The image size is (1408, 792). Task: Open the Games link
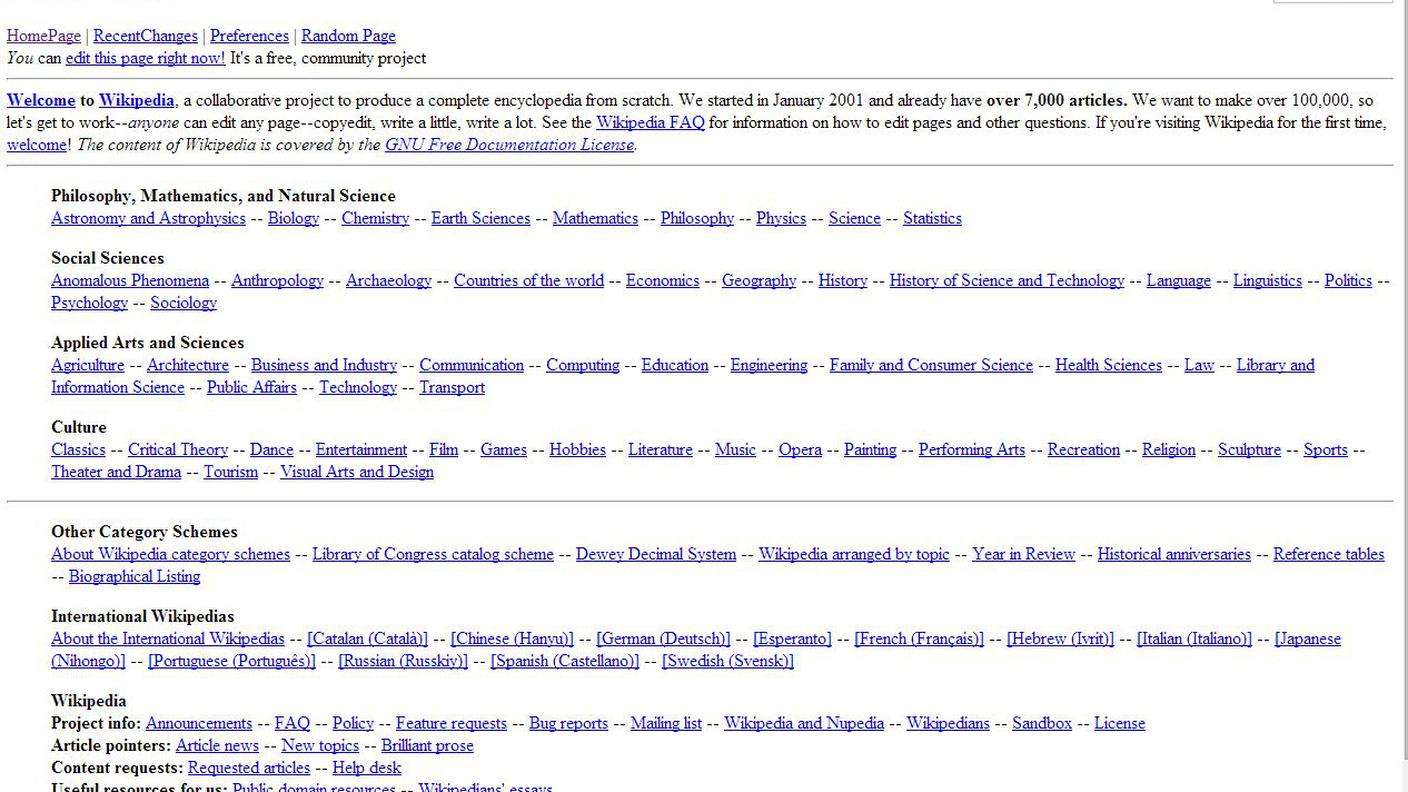pyautogui.click(x=504, y=450)
